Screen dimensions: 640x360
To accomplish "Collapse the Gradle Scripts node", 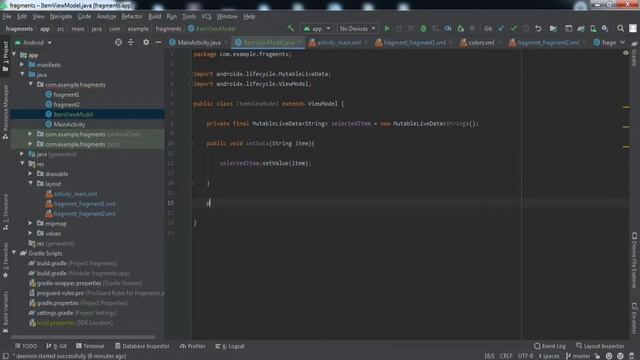I will (14, 253).
